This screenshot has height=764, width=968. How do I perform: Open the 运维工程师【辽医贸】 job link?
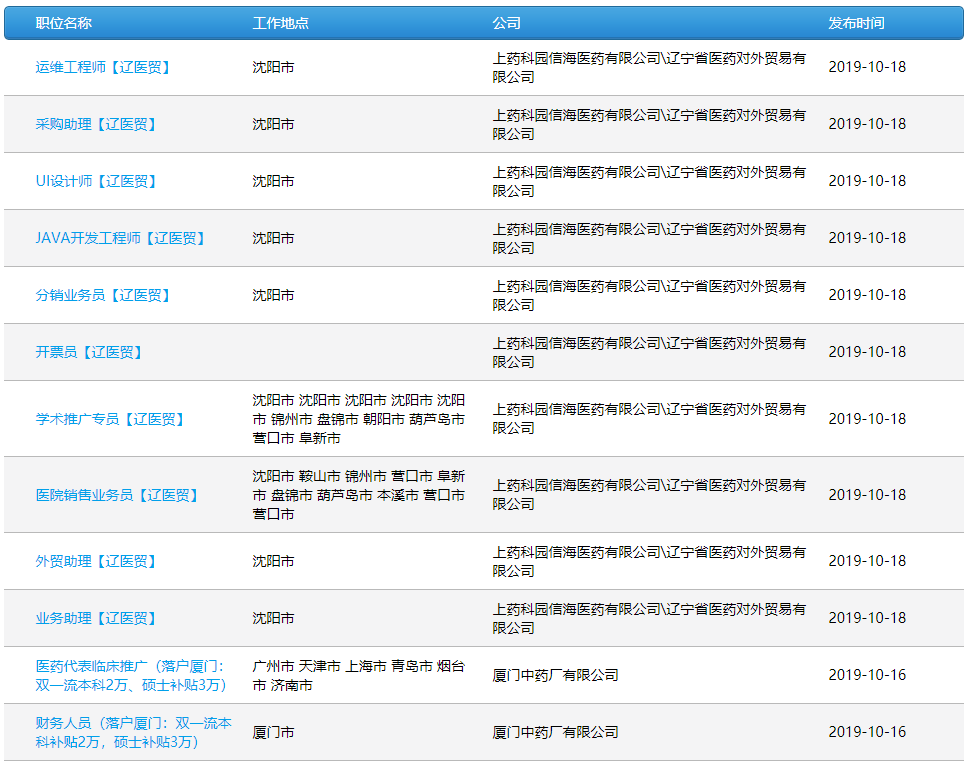tap(102, 67)
